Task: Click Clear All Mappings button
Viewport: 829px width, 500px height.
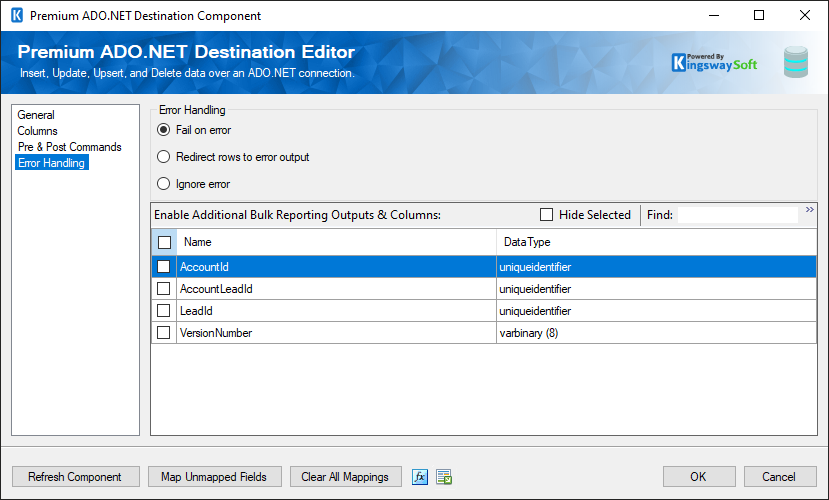Action: (x=346, y=477)
